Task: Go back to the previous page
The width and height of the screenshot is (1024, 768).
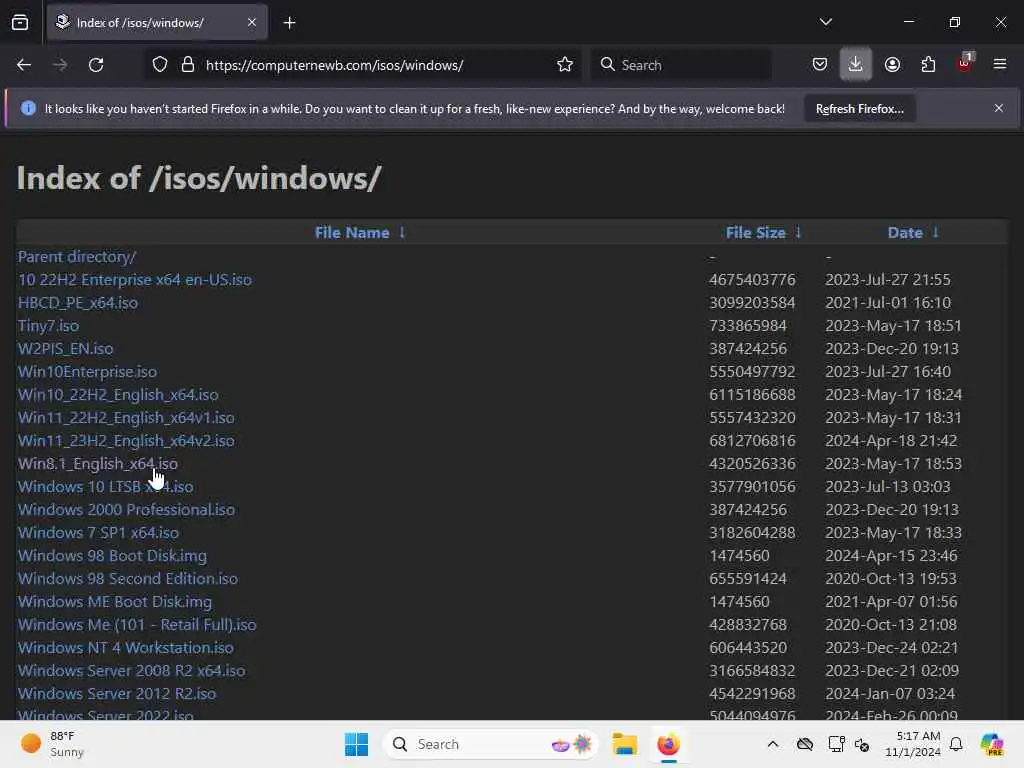Action: [24, 65]
